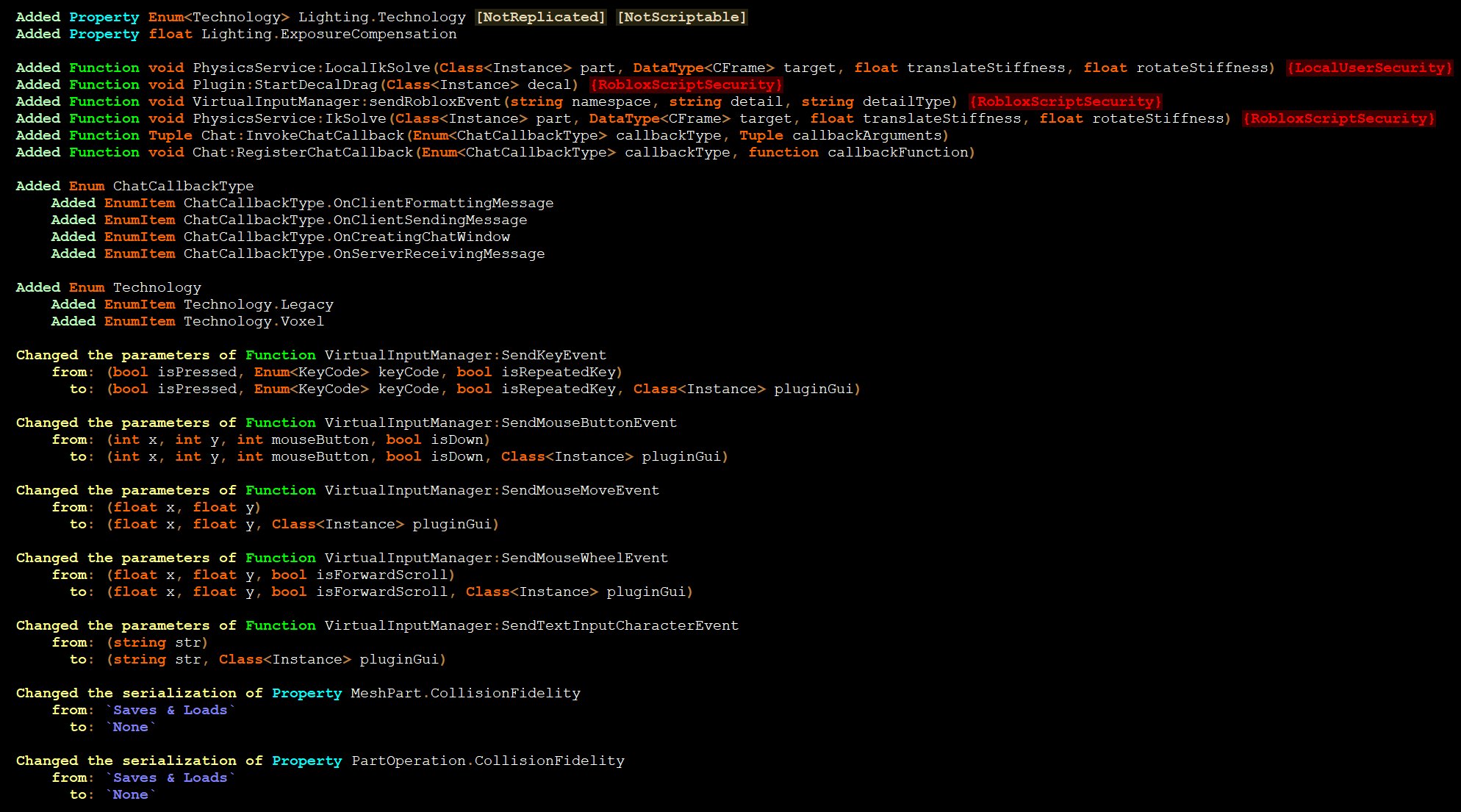Click the NotScriptable tag on first line

coord(681,17)
